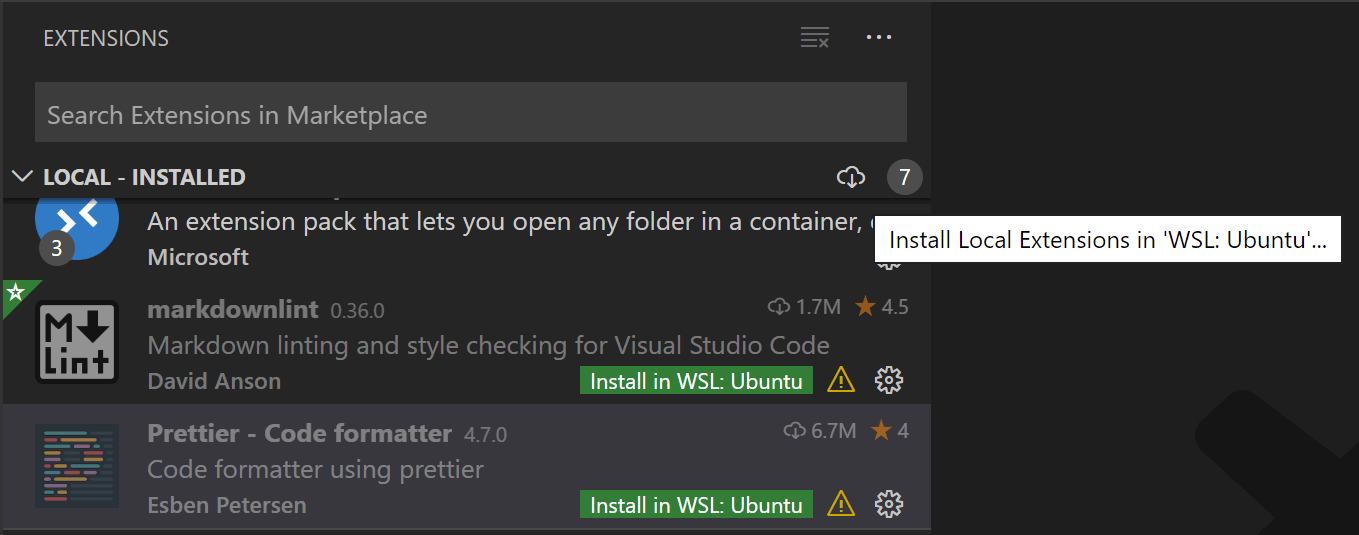Open the markdownlint extension title
This screenshot has height=535, width=1359.
[x=232, y=309]
